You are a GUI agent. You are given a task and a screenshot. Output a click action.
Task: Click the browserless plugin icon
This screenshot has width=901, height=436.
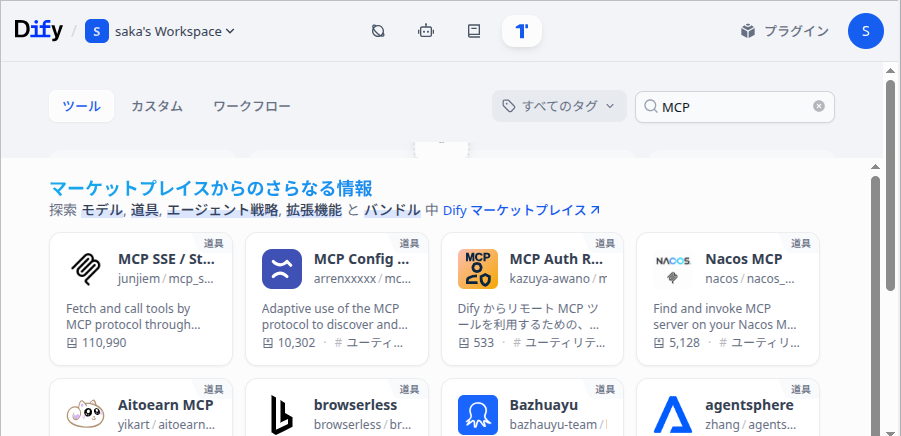tap(282, 415)
